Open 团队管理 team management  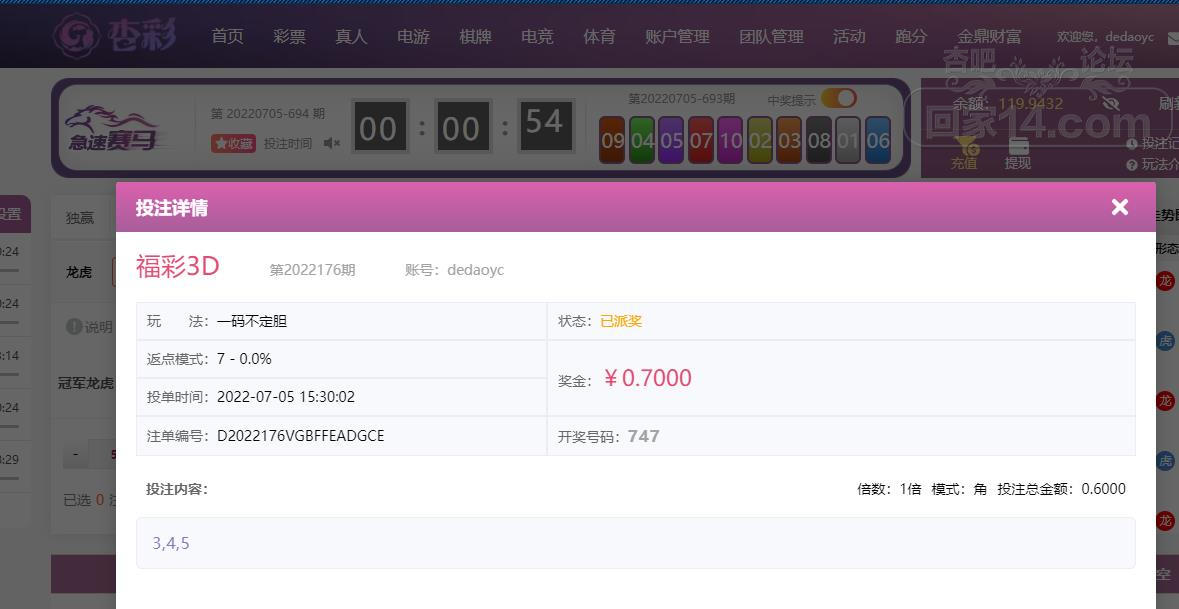click(771, 36)
